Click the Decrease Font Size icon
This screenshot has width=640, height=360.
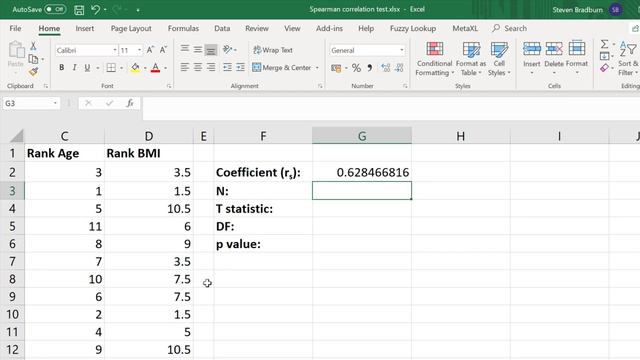click(163, 50)
